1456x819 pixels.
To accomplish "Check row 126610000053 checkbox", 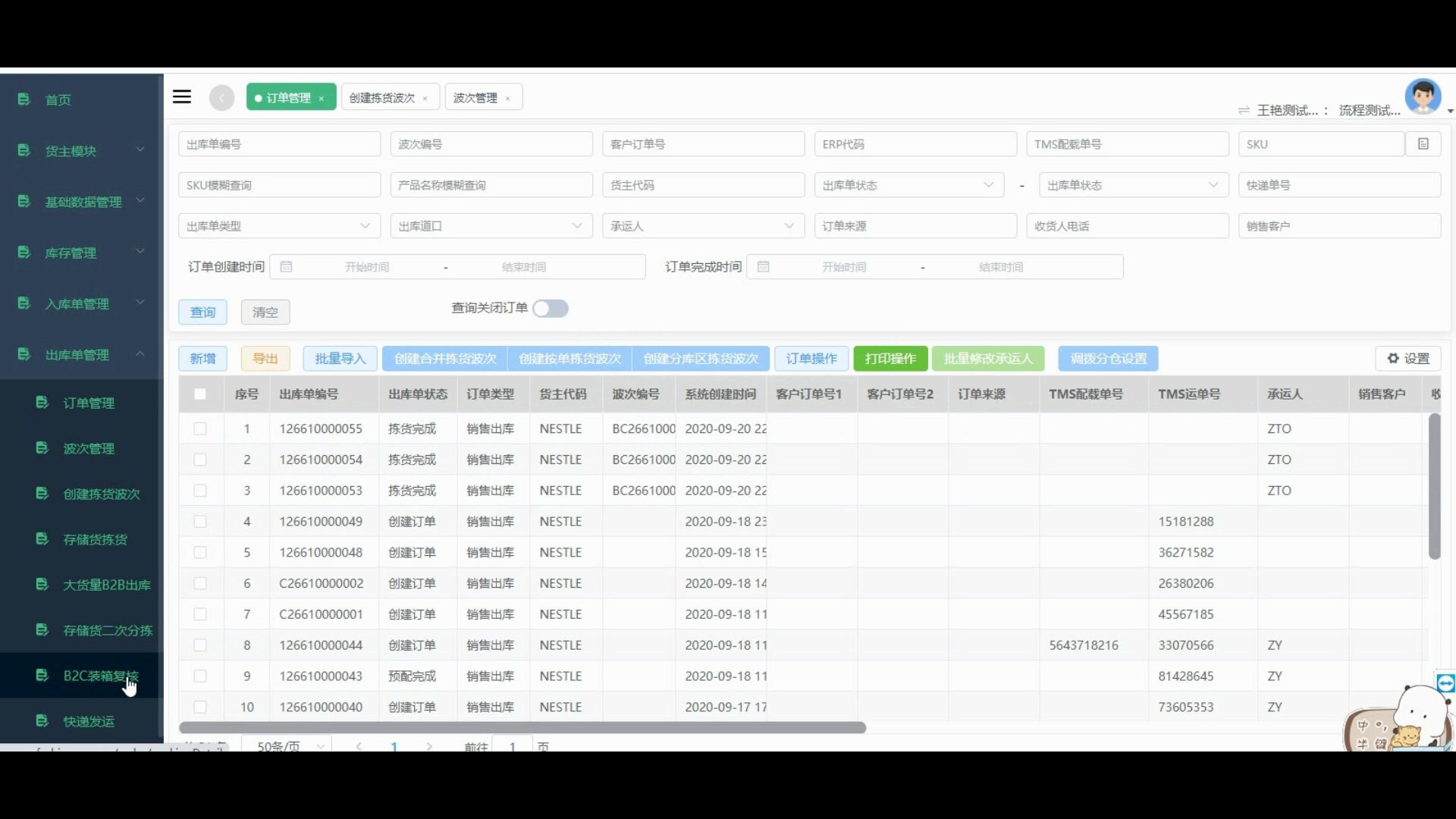I will point(200,491).
